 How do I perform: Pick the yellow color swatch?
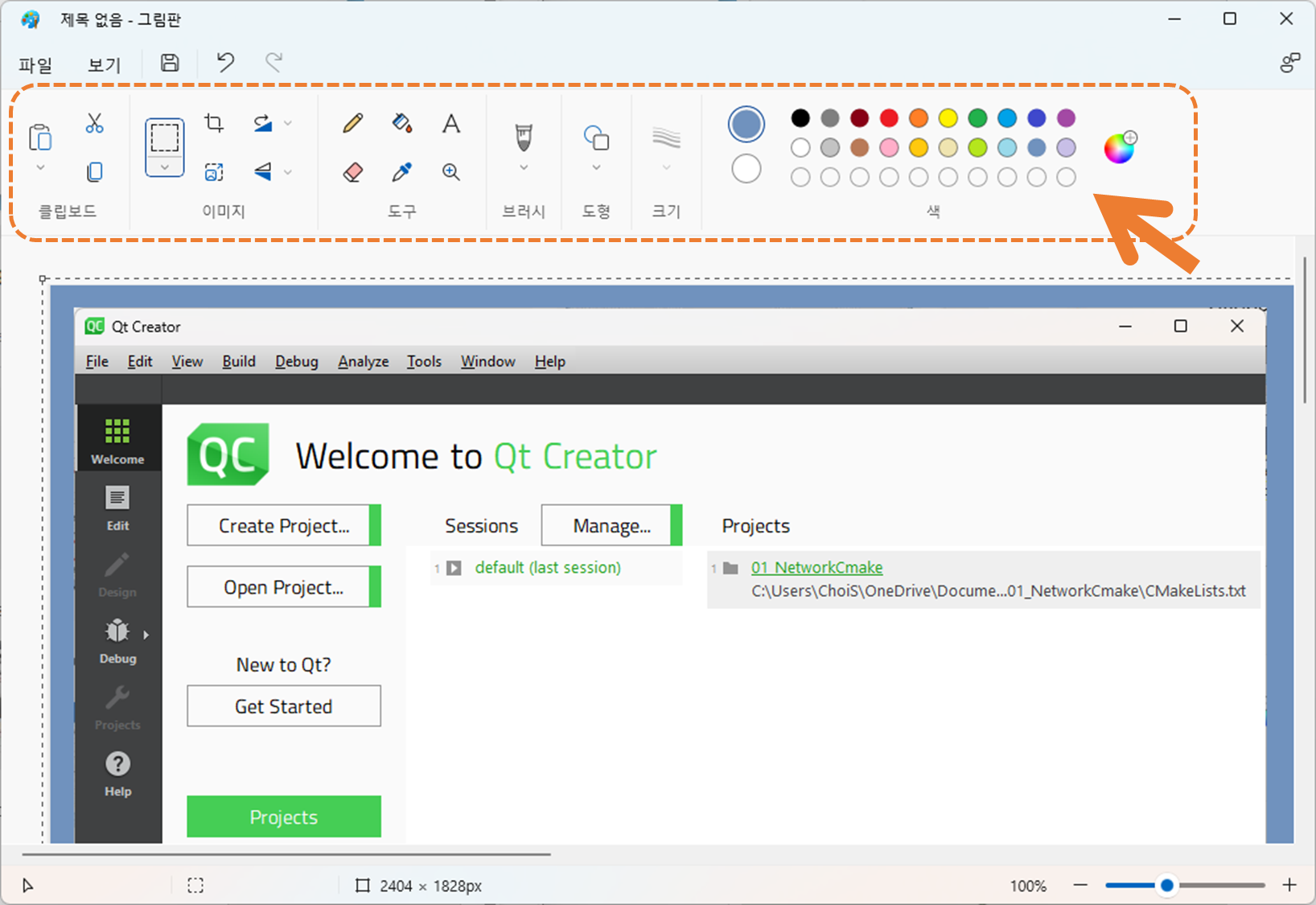(x=948, y=118)
